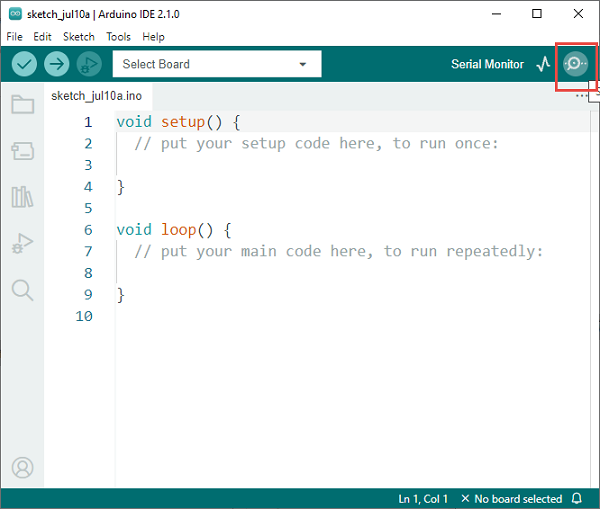Open the Sketchbook folder in sidebar

[x=23, y=104]
